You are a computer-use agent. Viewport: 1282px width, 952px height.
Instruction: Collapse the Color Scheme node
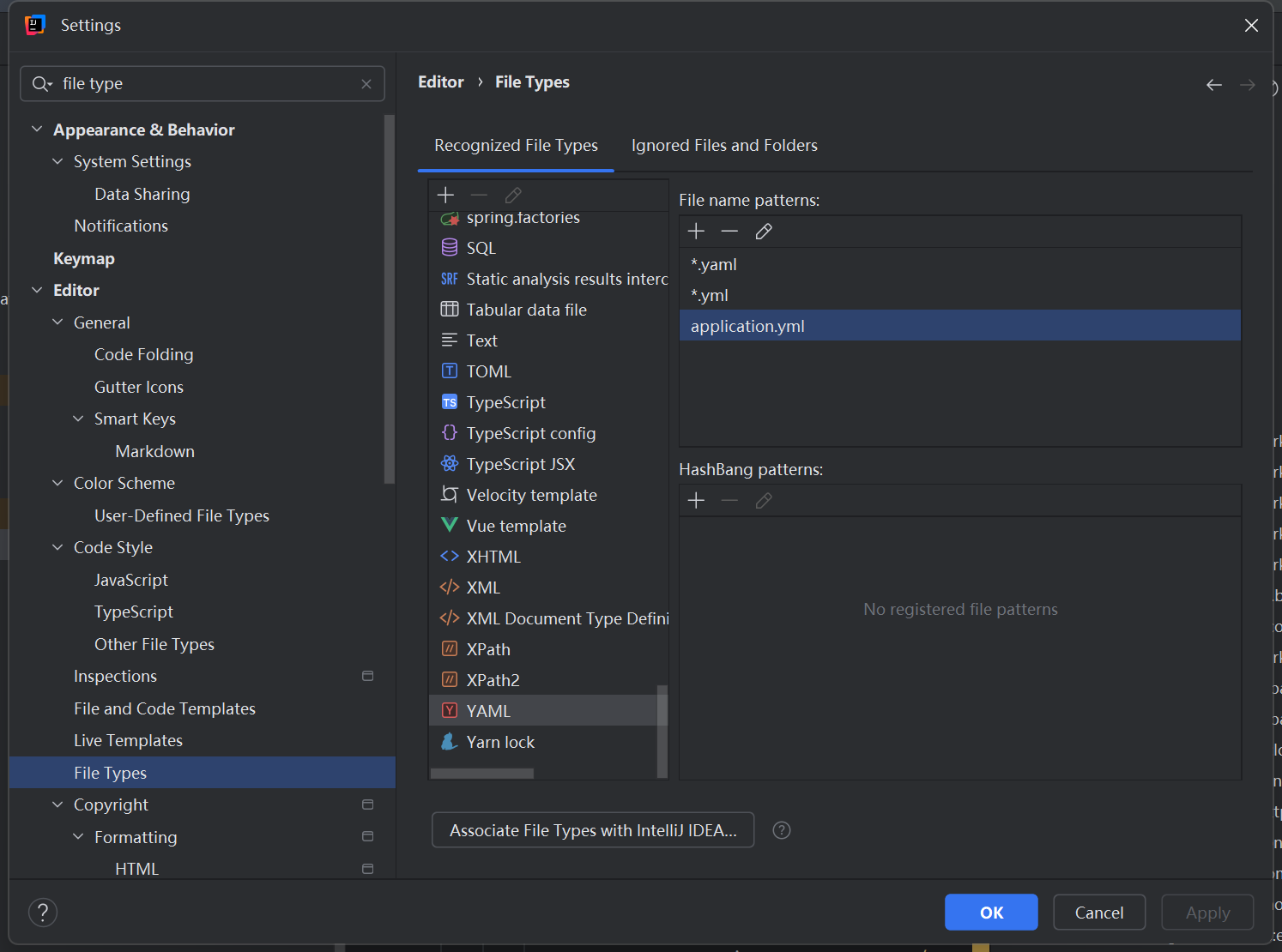click(57, 483)
